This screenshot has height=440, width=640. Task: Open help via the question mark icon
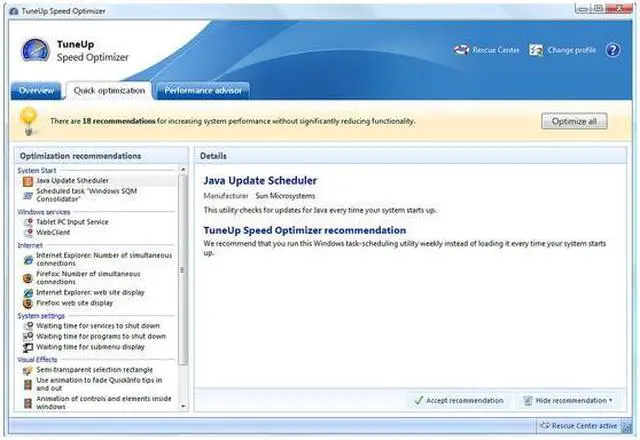click(613, 50)
